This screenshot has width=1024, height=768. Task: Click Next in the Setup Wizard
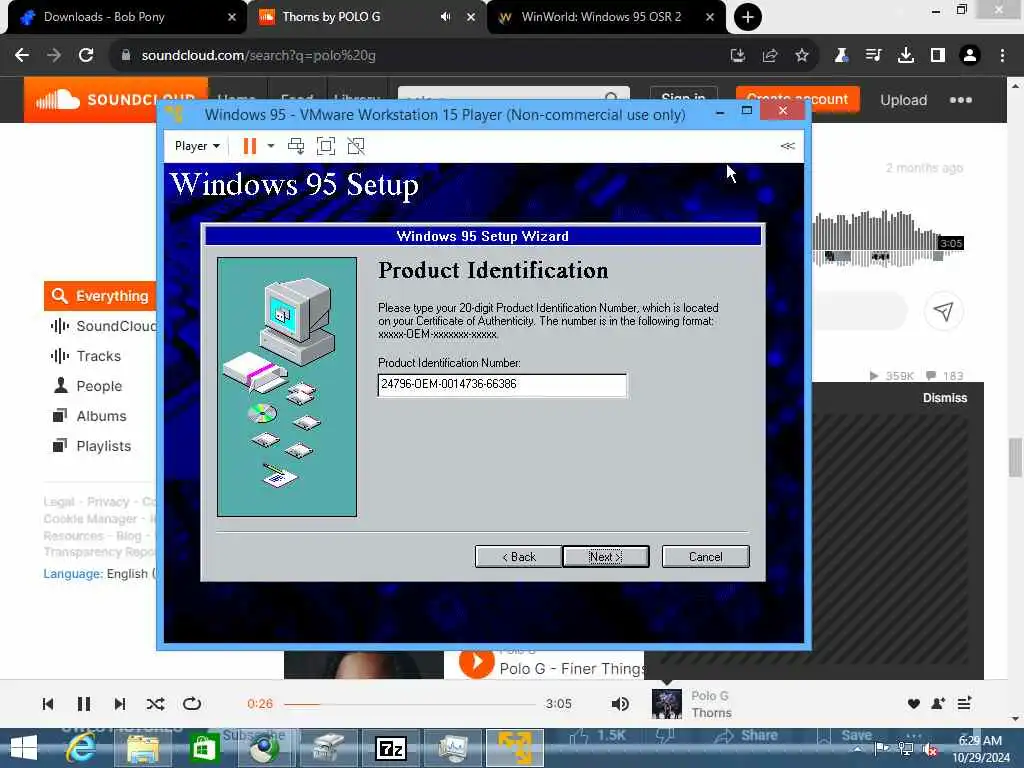605,556
